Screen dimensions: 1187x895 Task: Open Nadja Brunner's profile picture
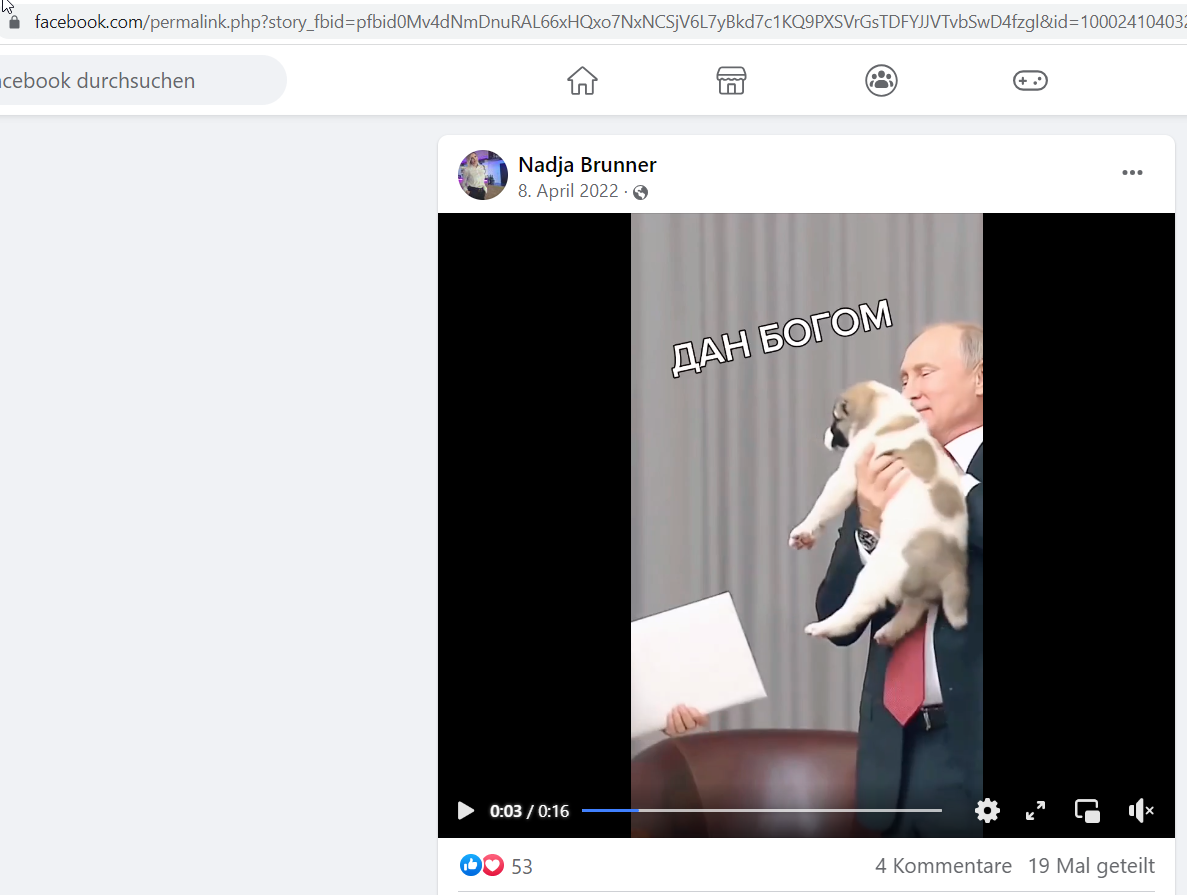[x=483, y=175]
